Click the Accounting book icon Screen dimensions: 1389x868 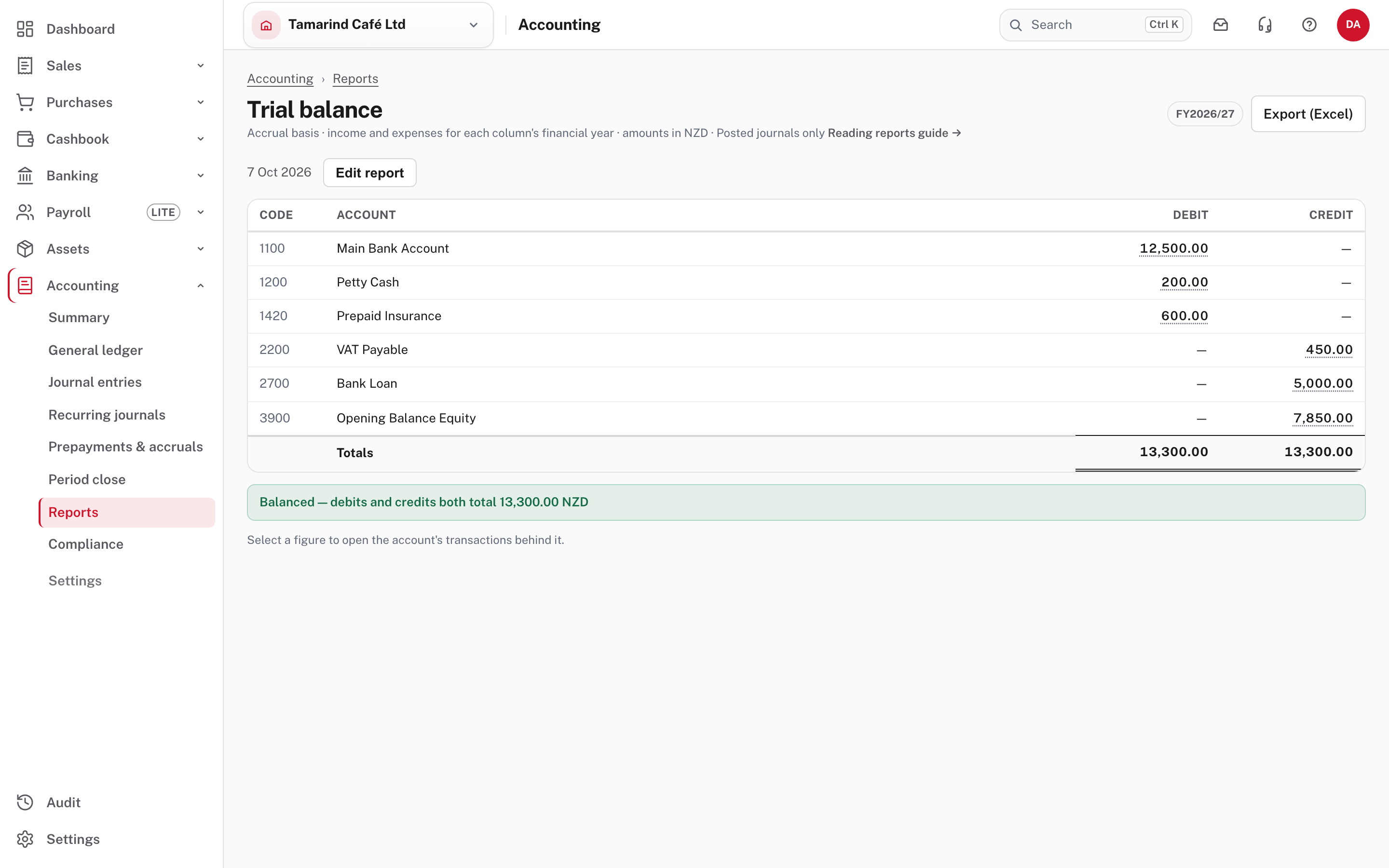(25, 285)
